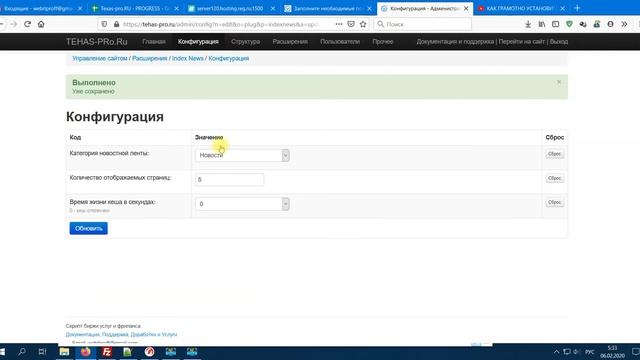Open Документация и поддержка link

pyautogui.click(x=455, y=42)
